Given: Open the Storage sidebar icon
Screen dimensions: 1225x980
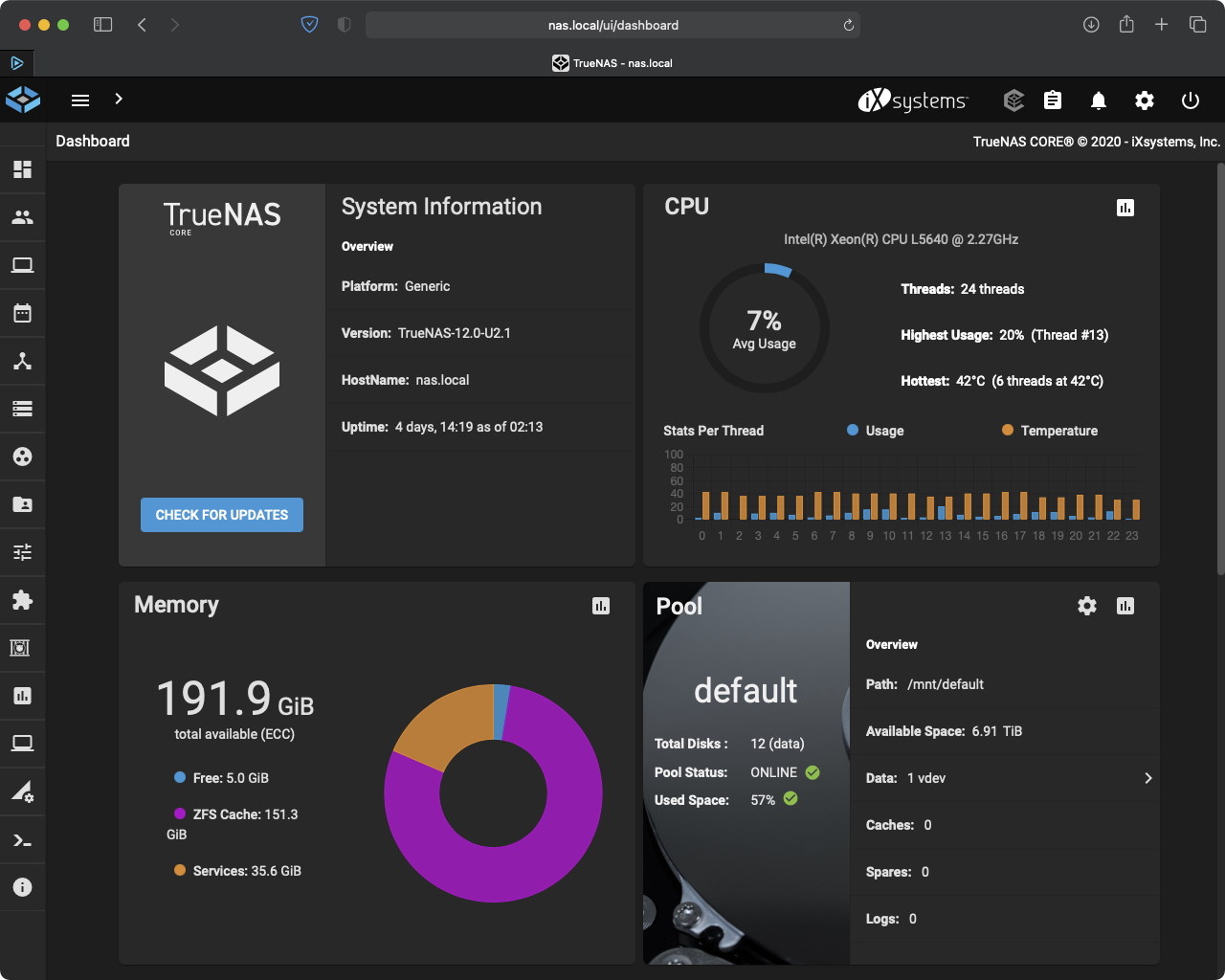Looking at the screenshot, I should coord(22,409).
